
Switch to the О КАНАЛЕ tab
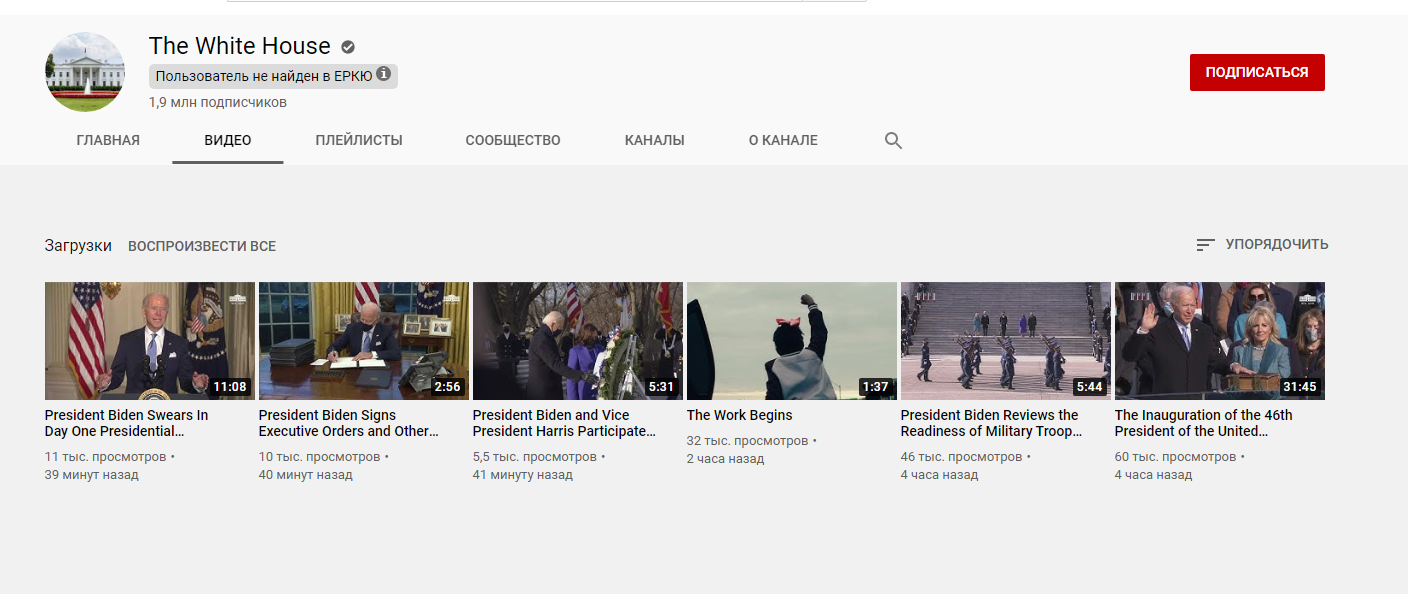pos(783,141)
